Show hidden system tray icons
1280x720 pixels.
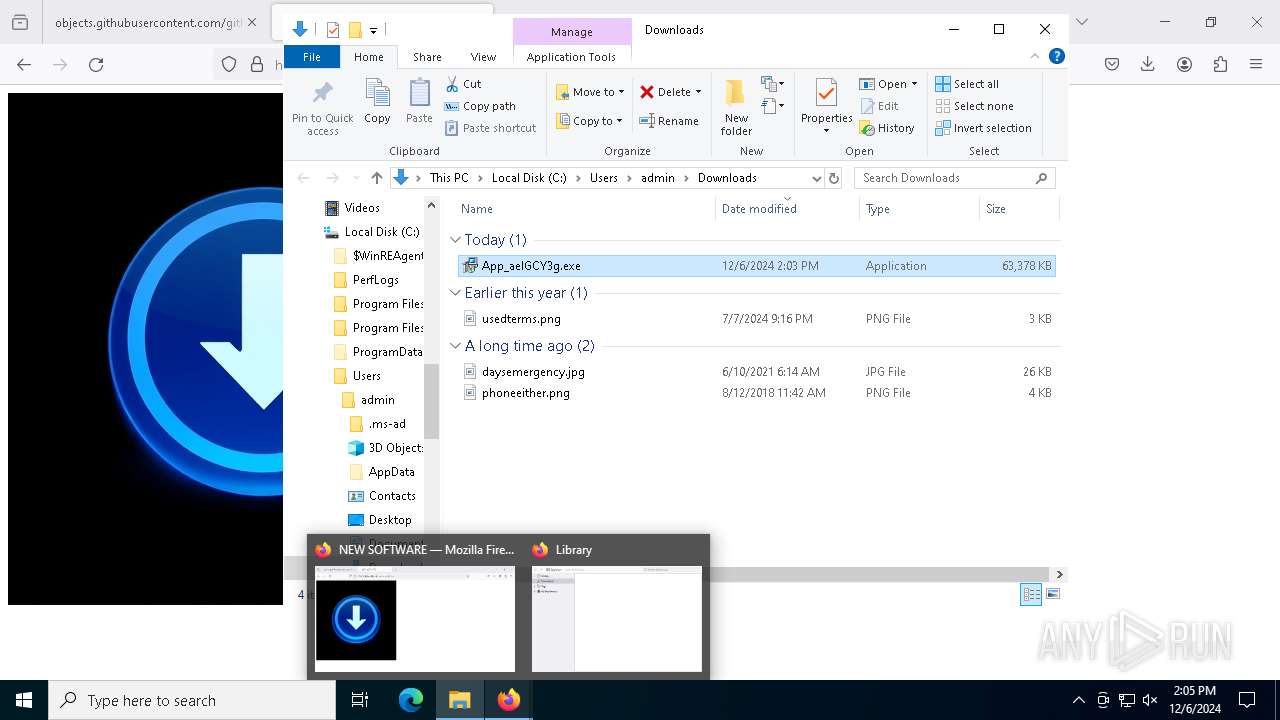(1078, 700)
